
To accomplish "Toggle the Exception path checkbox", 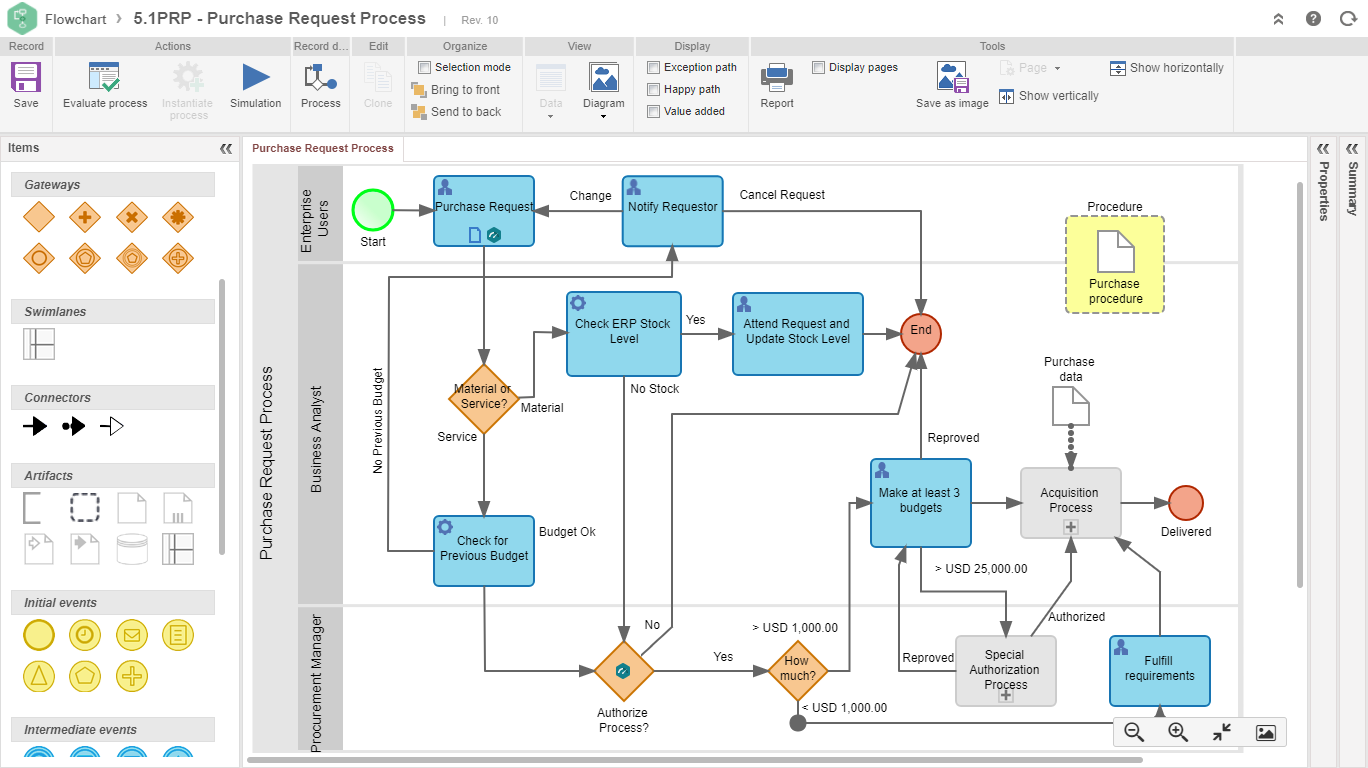I will click(x=654, y=67).
